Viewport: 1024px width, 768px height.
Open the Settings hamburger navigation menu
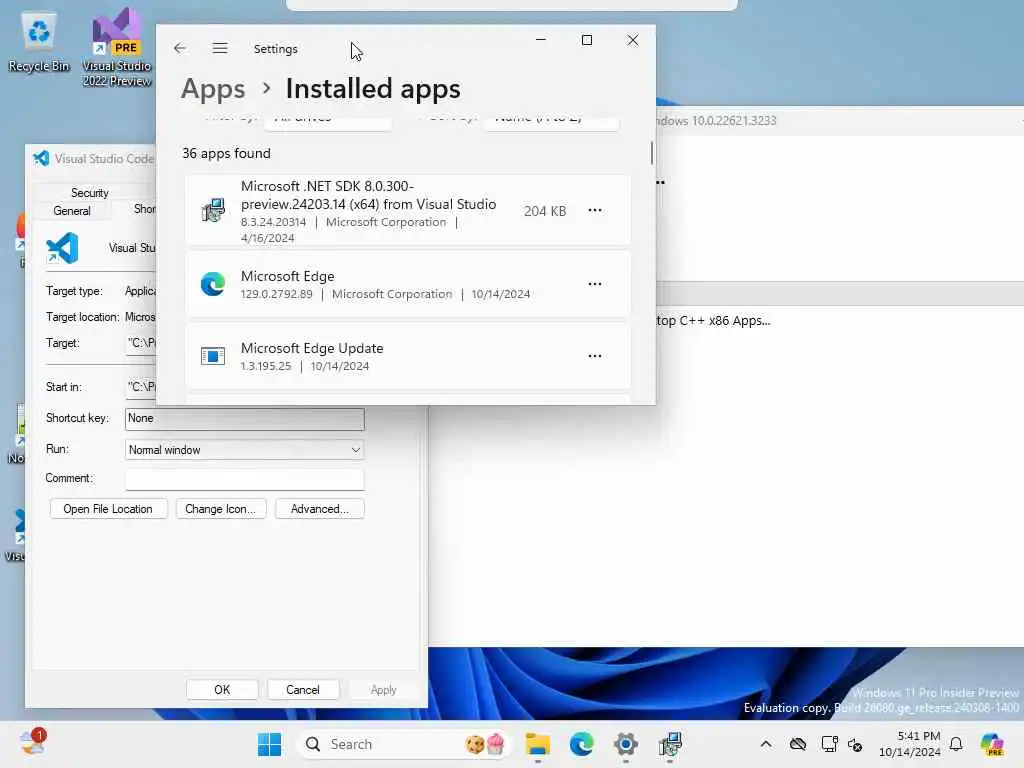tap(220, 48)
